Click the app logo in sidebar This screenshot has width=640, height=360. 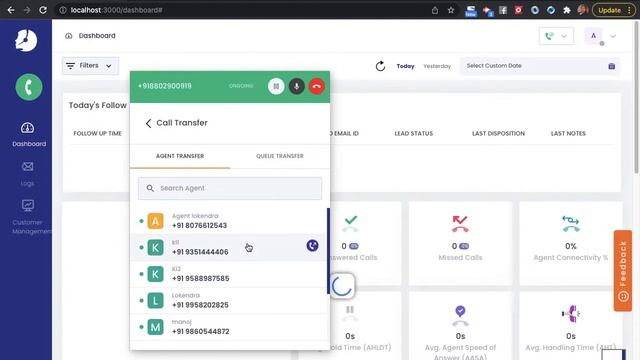point(26,40)
